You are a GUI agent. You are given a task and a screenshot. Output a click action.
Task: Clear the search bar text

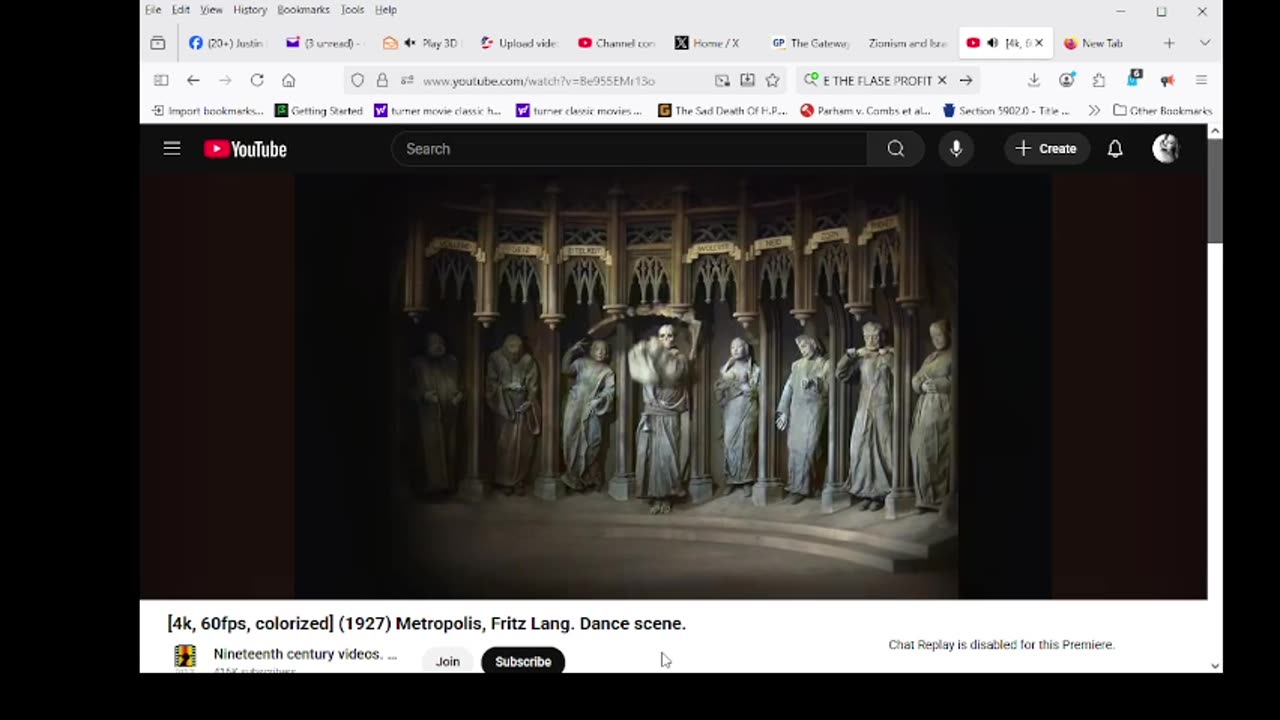pos(941,80)
